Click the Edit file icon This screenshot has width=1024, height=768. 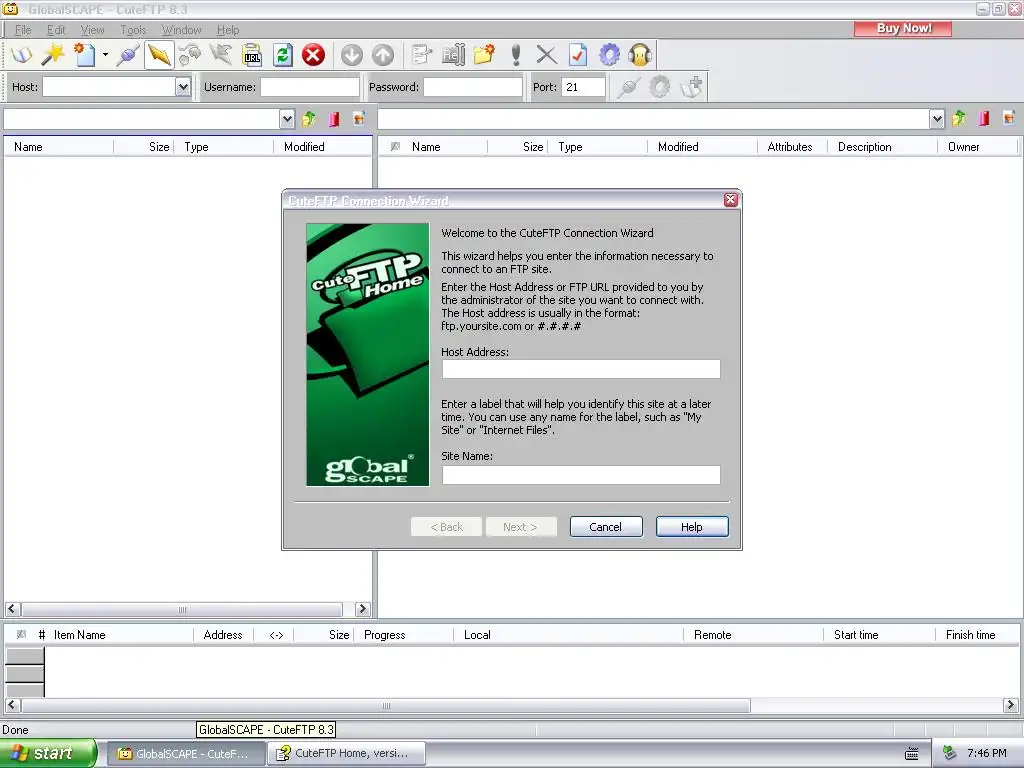421,55
